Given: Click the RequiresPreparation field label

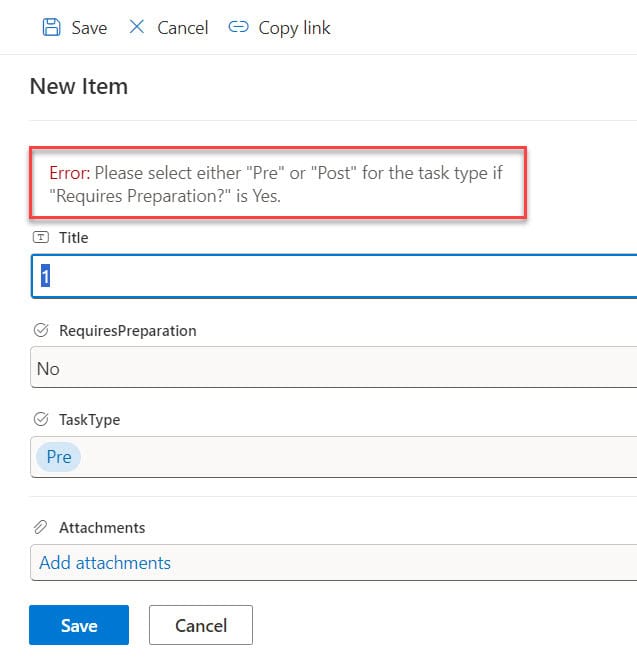Looking at the screenshot, I should [x=128, y=331].
